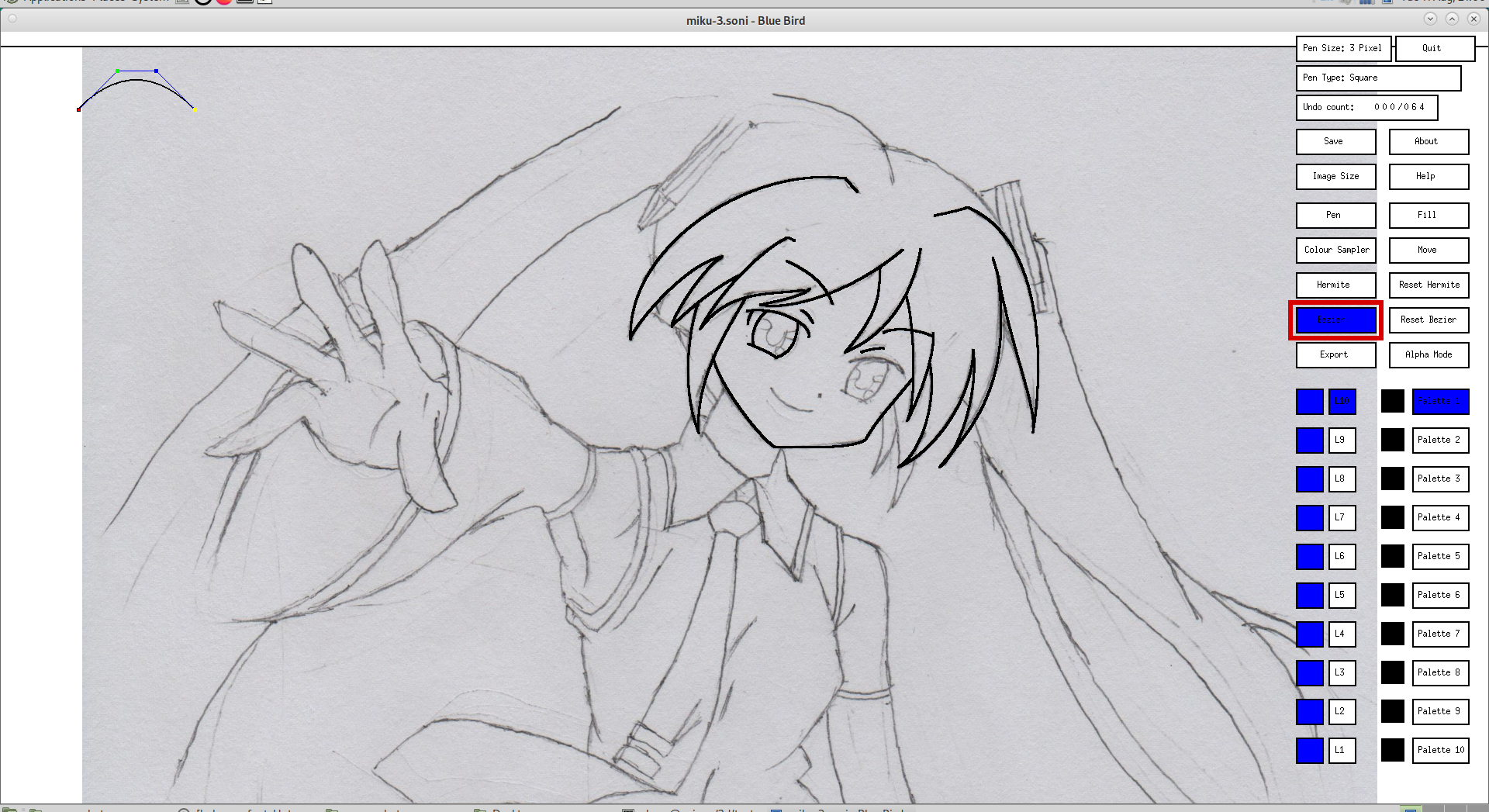Click the Export button
This screenshot has width=1489, height=812.
pyautogui.click(x=1335, y=355)
